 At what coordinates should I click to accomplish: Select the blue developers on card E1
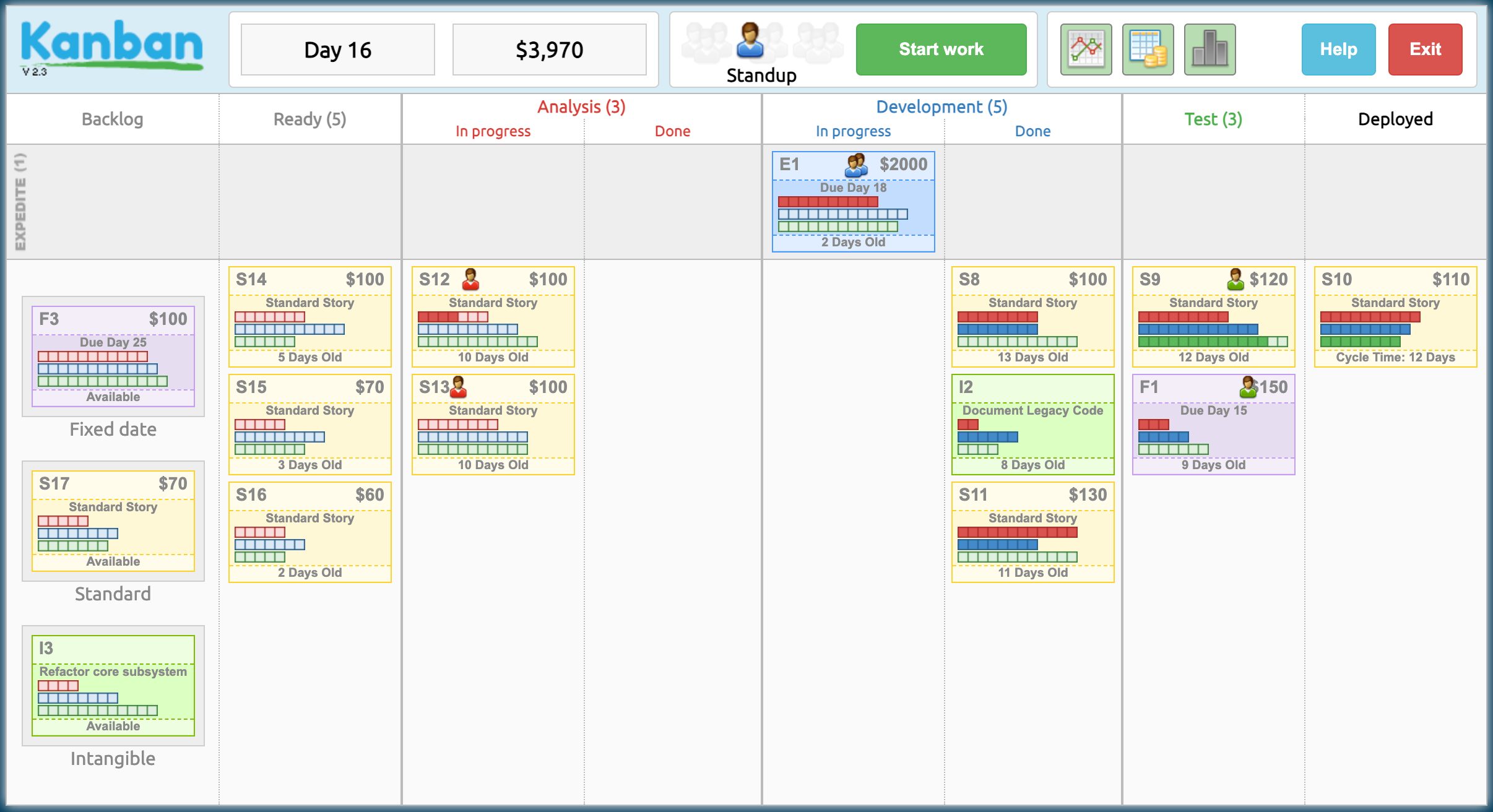click(x=856, y=165)
